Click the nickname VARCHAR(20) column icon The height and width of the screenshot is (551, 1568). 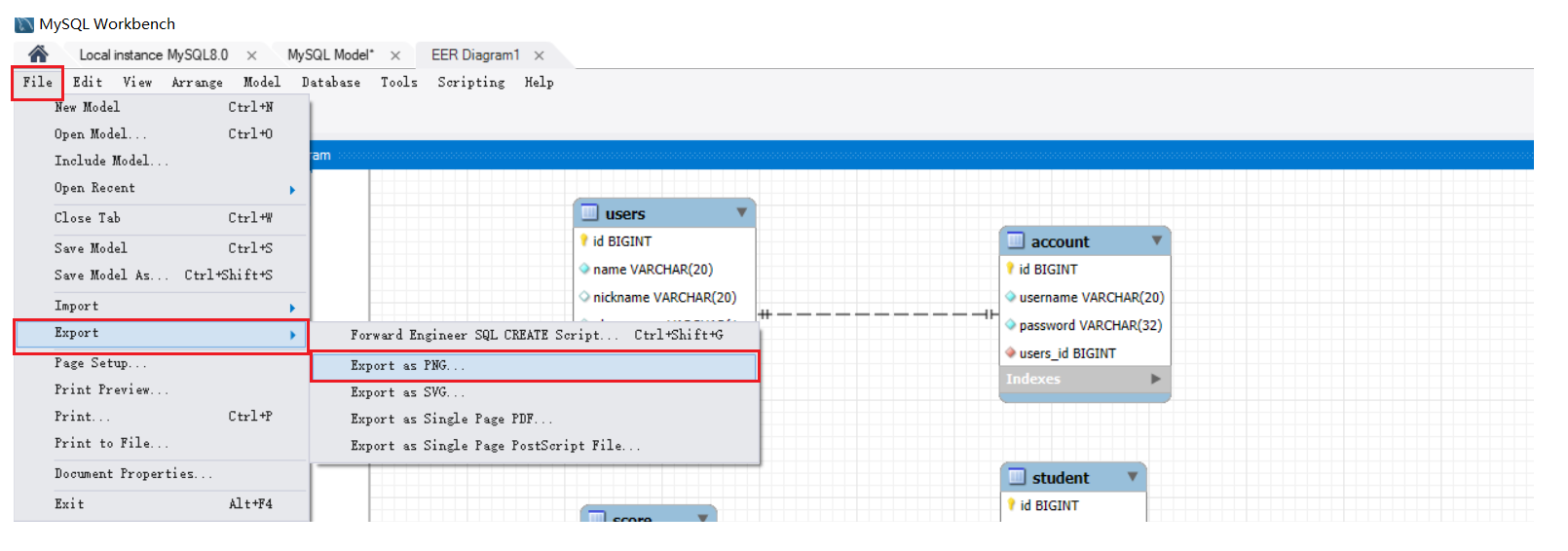click(584, 297)
